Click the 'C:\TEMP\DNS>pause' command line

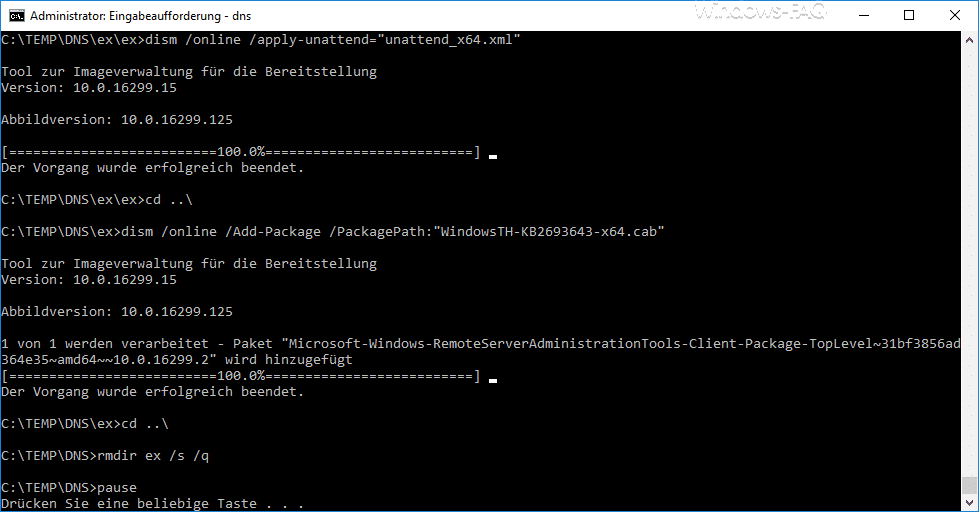pyautogui.click(x=69, y=487)
